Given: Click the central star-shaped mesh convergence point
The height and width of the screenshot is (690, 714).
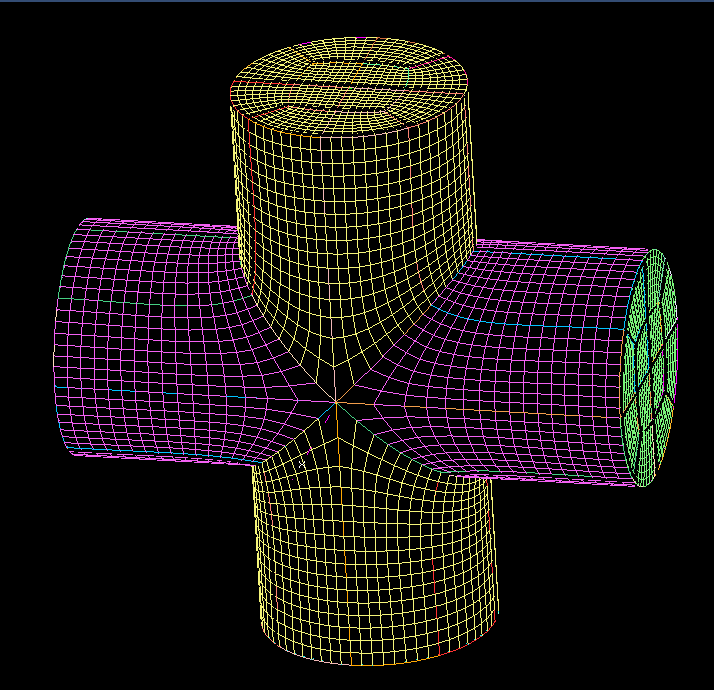Looking at the screenshot, I should point(337,403).
